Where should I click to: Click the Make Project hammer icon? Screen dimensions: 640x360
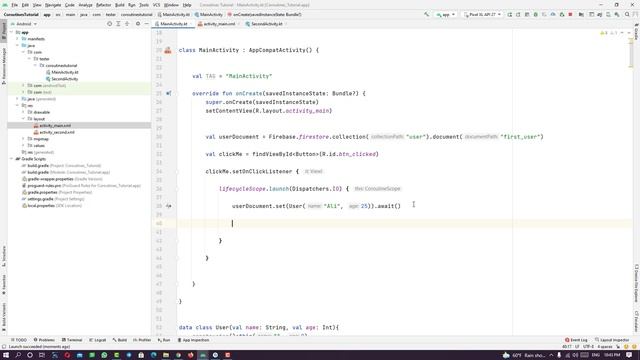(427, 14)
